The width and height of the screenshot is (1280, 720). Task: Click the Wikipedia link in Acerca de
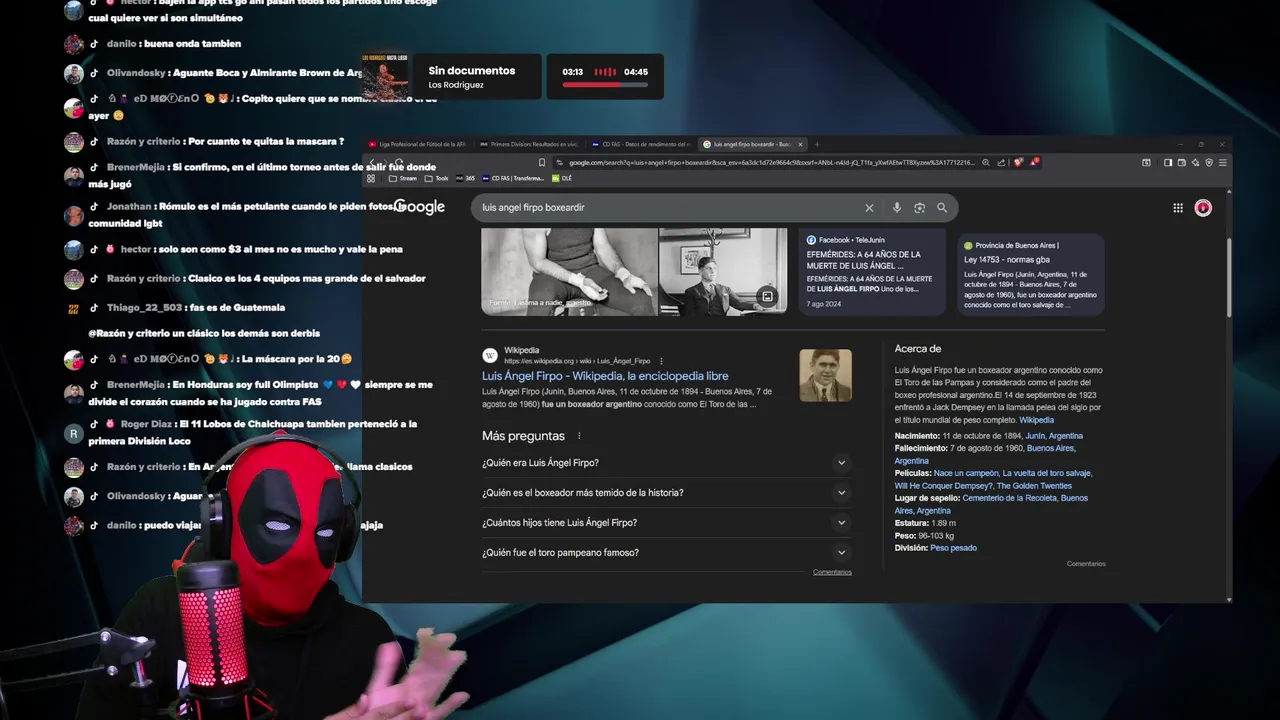(1036, 420)
